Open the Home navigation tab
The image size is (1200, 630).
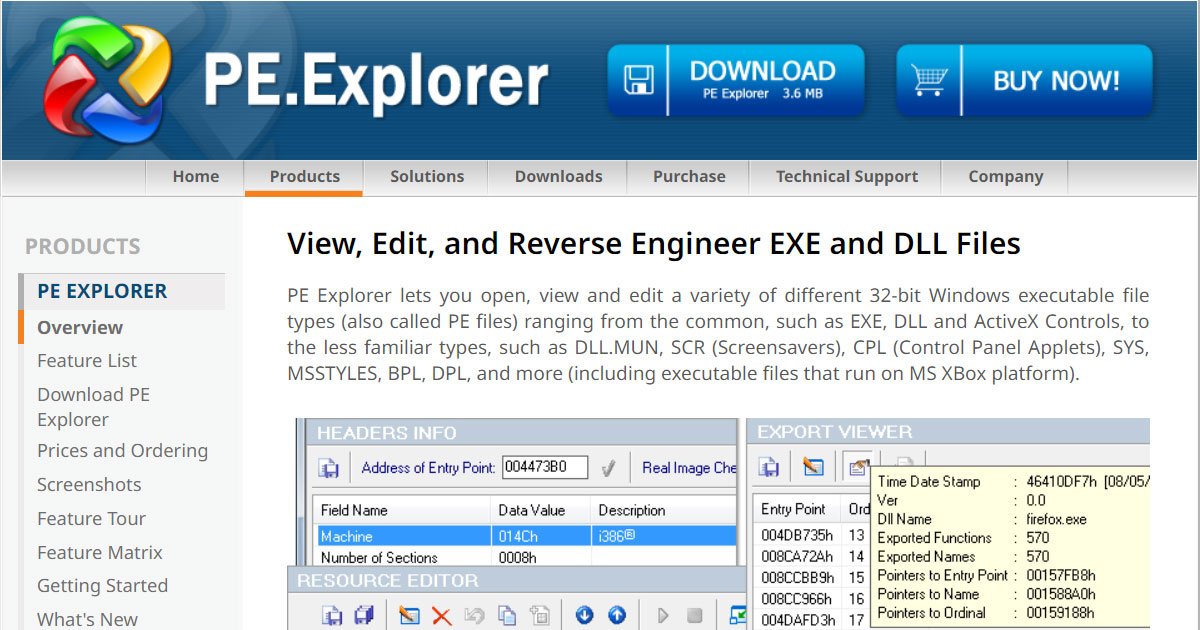coord(196,176)
